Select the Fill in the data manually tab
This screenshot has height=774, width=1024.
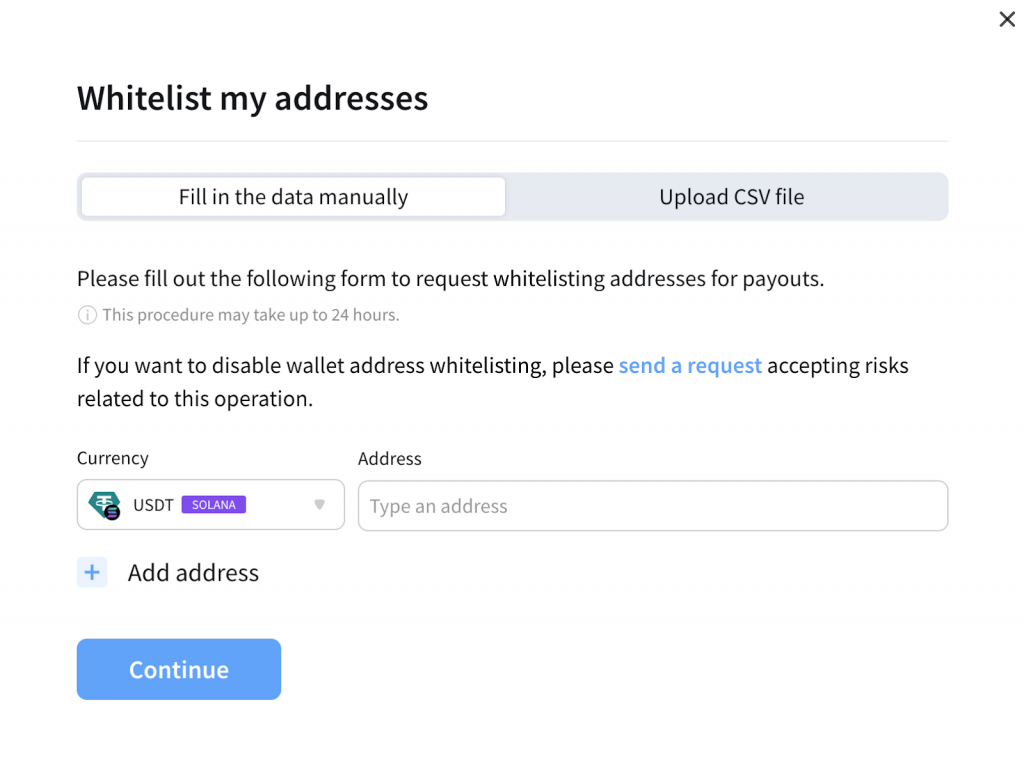coord(293,197)
